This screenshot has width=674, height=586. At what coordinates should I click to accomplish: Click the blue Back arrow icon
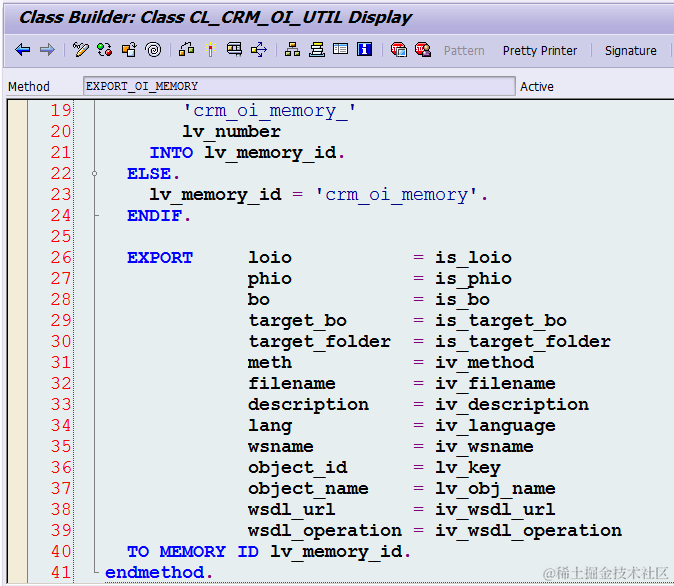(x=23, y=50)
